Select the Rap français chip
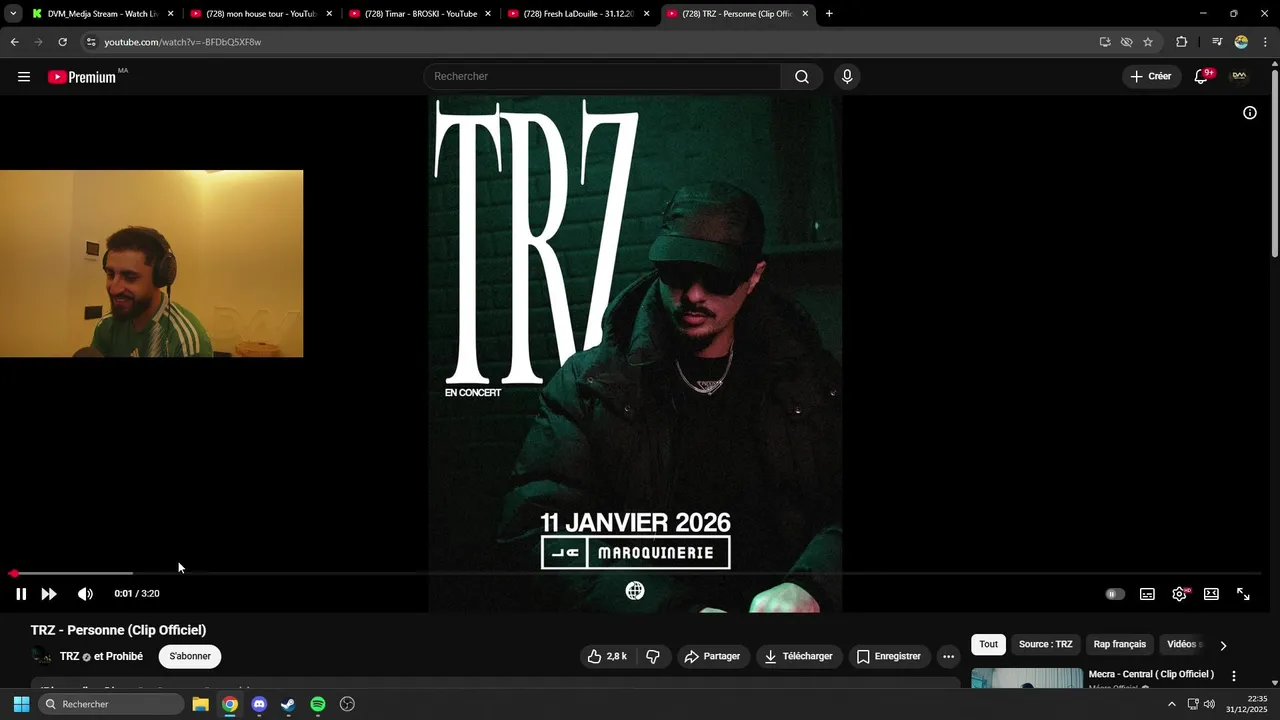 (1120, 645)
